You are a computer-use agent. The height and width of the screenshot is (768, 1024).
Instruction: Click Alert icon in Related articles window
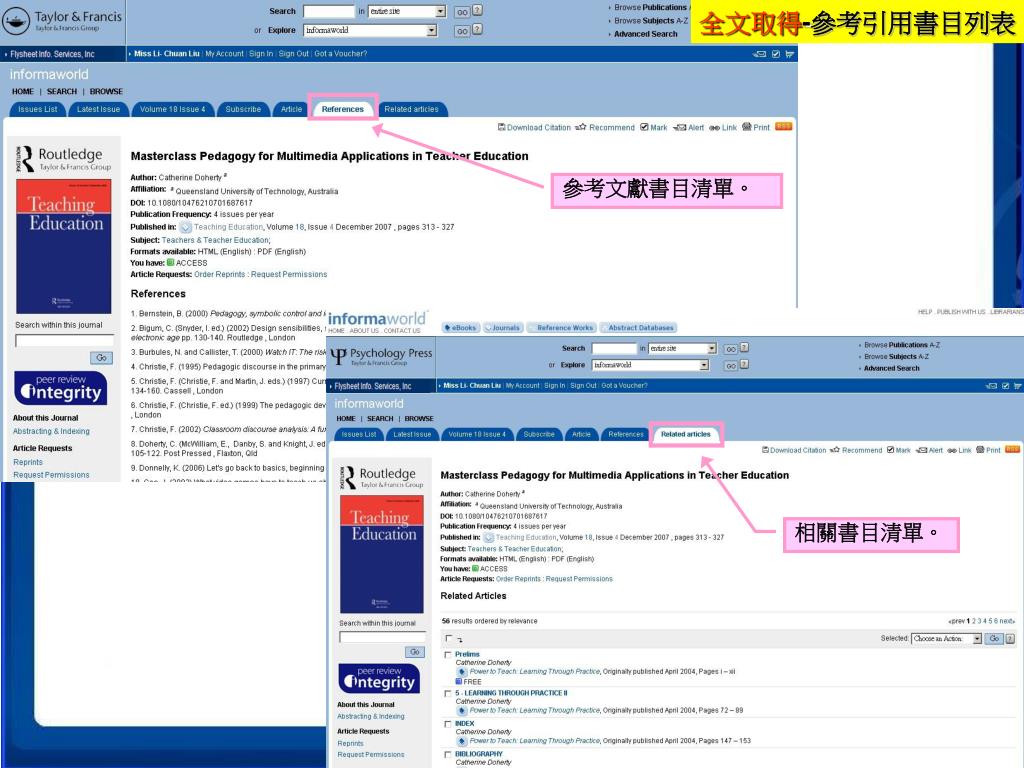click(921, 450)
